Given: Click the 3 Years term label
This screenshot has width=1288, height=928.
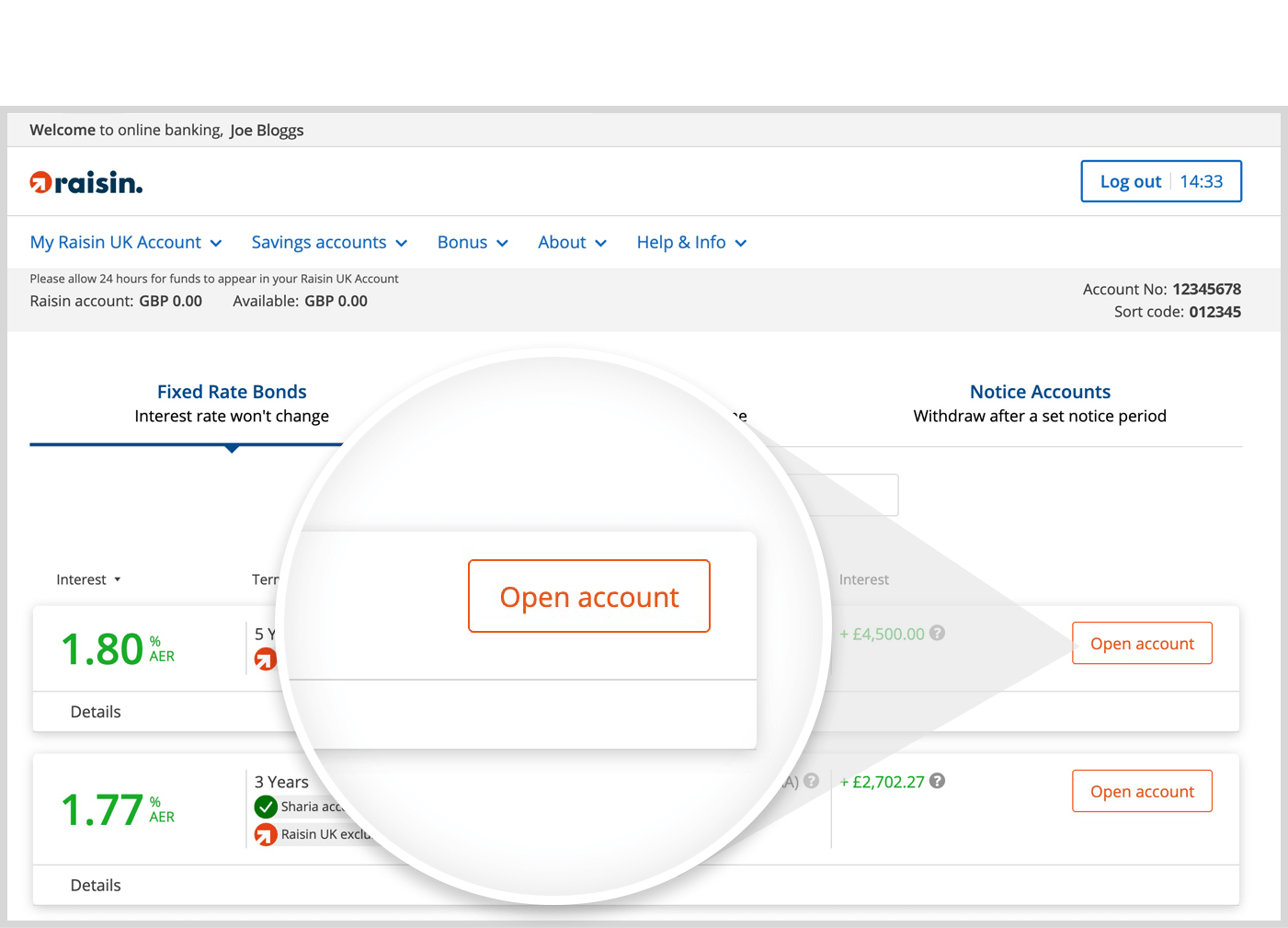Looking at the screenshot, I should coord(281,782).
